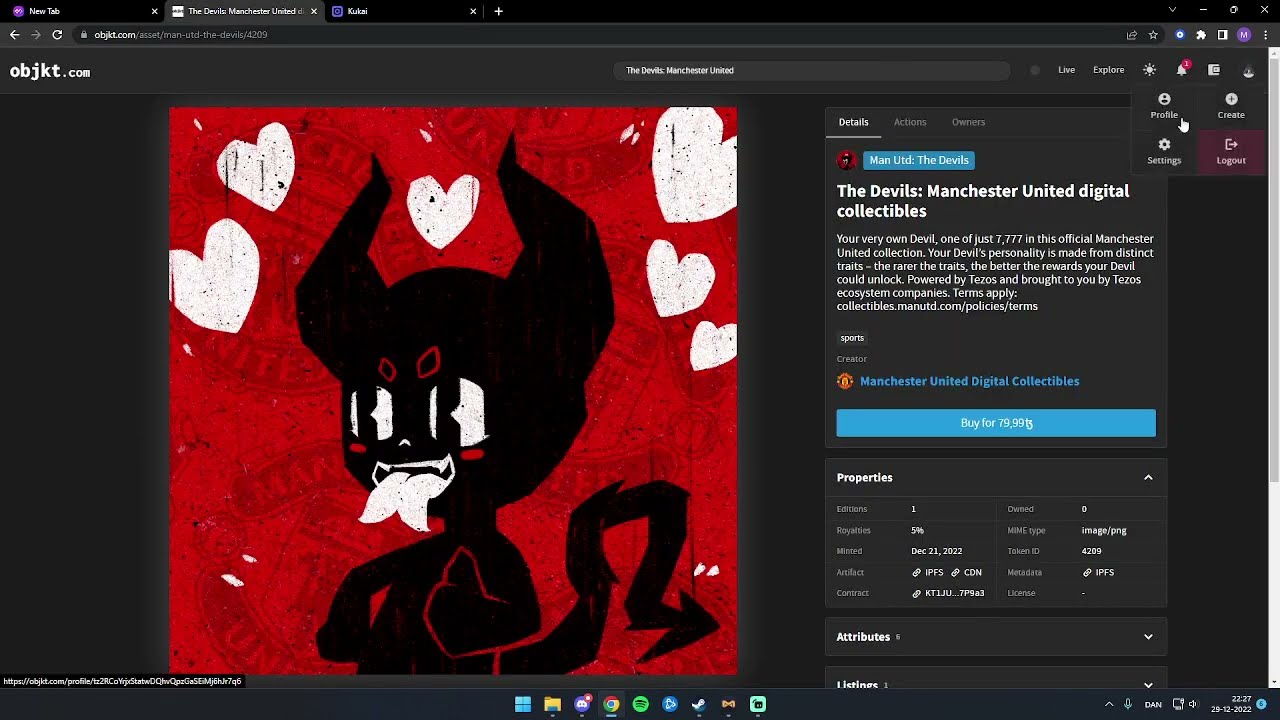Select Create in the account menu
1280x720 pixels.
[x=1231, y=106]
